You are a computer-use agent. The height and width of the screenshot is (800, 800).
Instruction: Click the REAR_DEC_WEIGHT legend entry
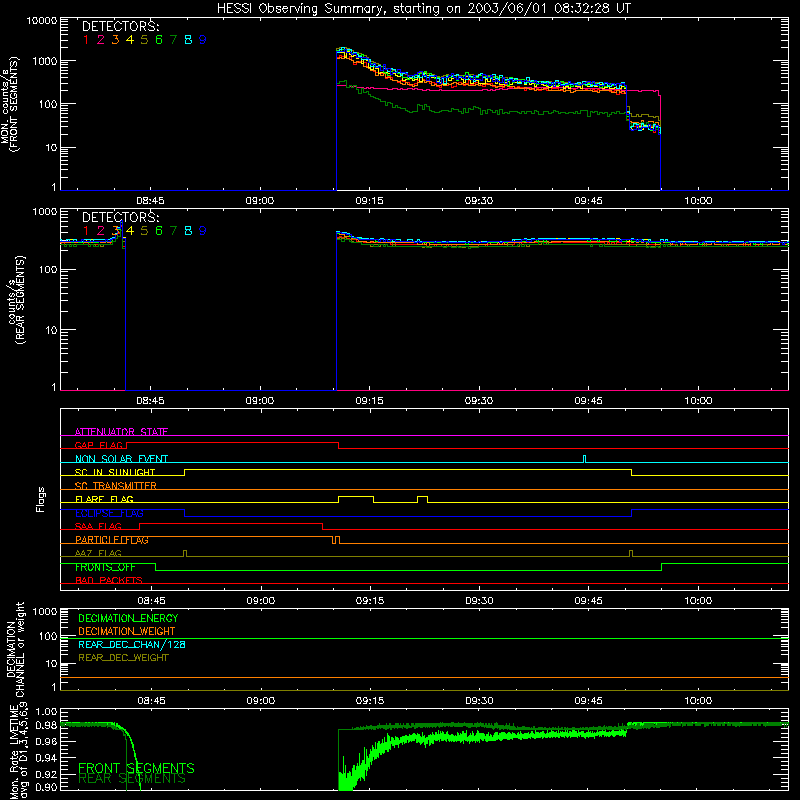pos(123,658)
